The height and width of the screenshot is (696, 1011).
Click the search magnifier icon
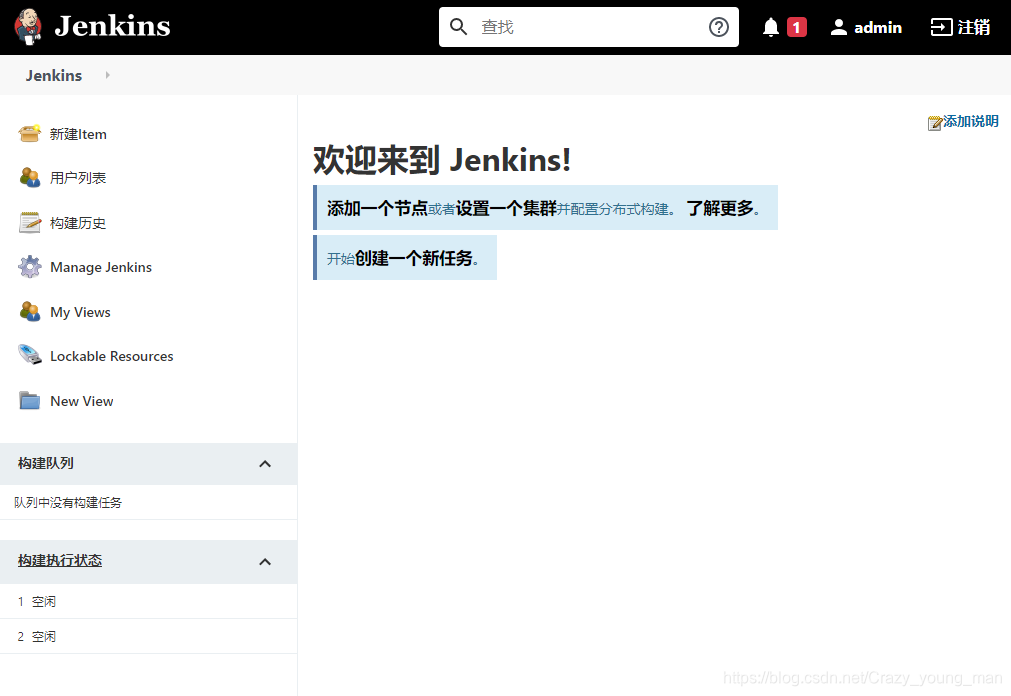pos(458,27)
